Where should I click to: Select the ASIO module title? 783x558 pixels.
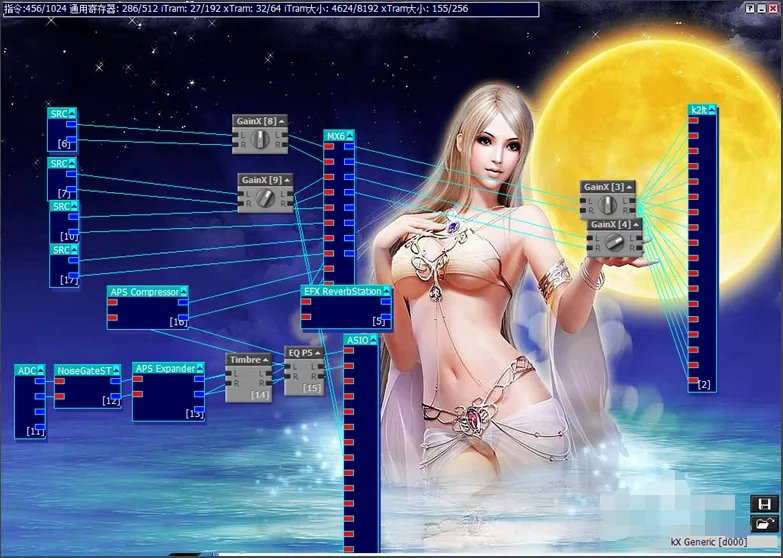coord(358,340)
